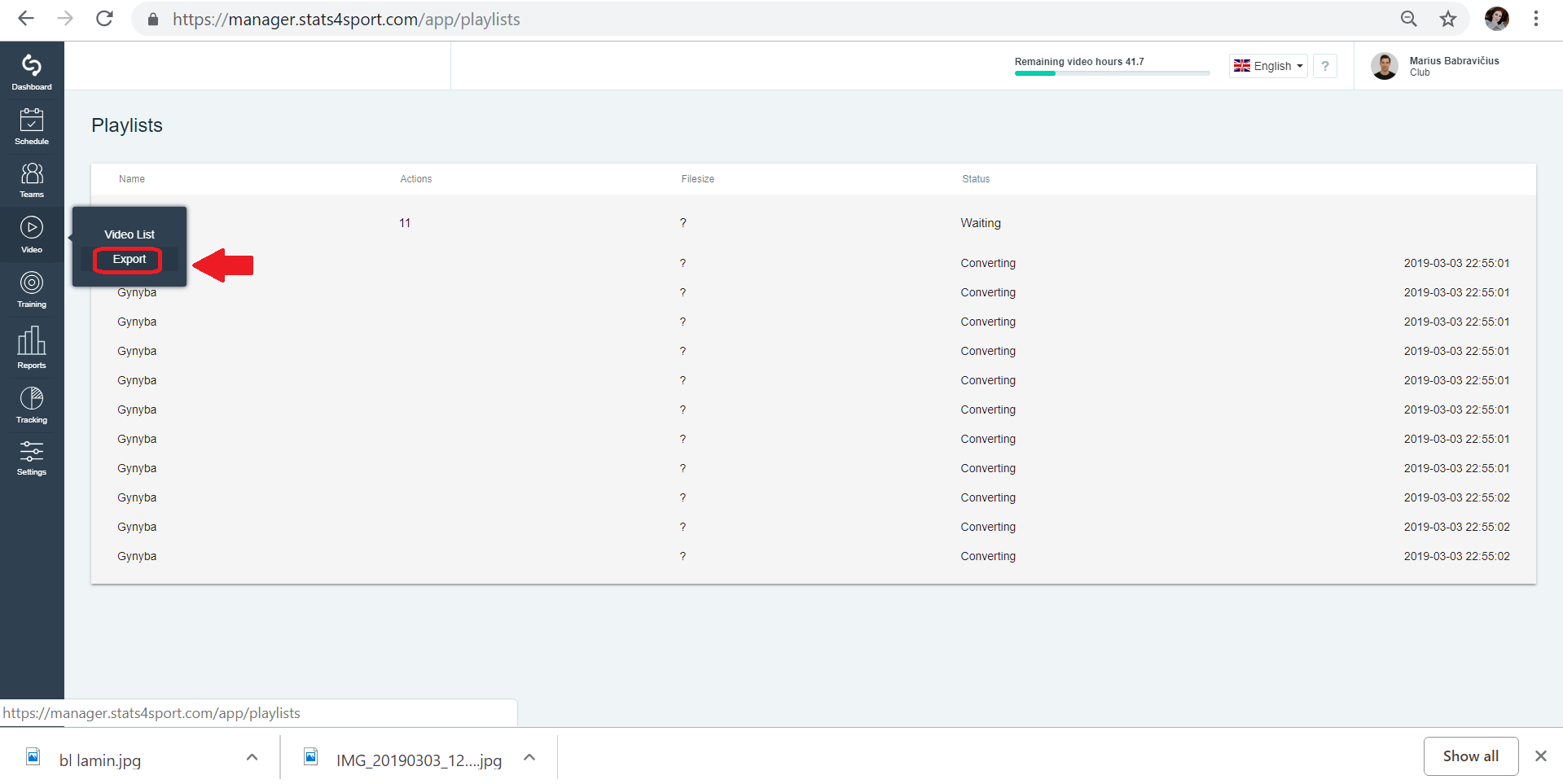1563x784 pixels.
Task: Click Show all downloads button
Action: (1470, 756)
